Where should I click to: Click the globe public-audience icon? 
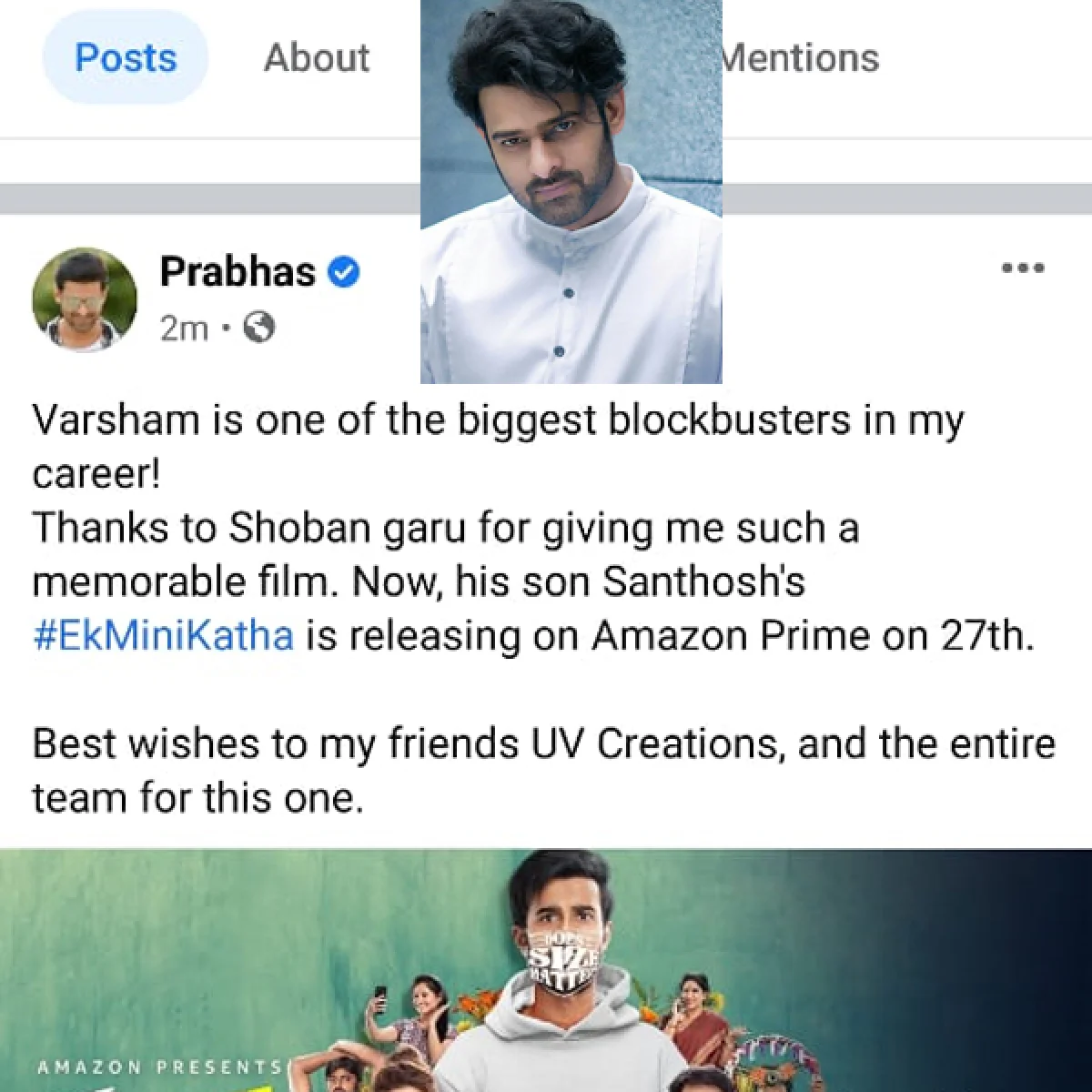259,327
